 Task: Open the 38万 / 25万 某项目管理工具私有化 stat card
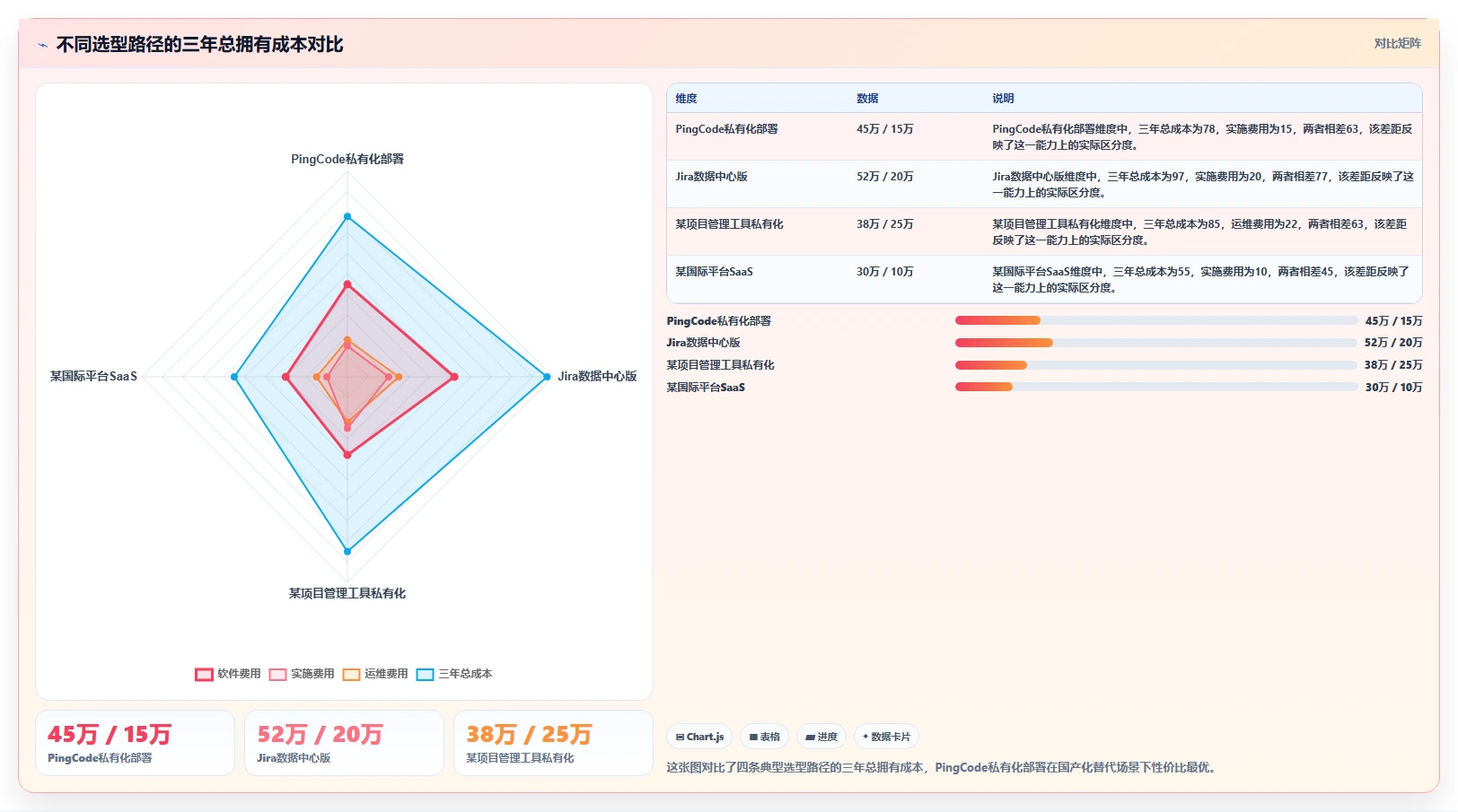click(553, 743)
